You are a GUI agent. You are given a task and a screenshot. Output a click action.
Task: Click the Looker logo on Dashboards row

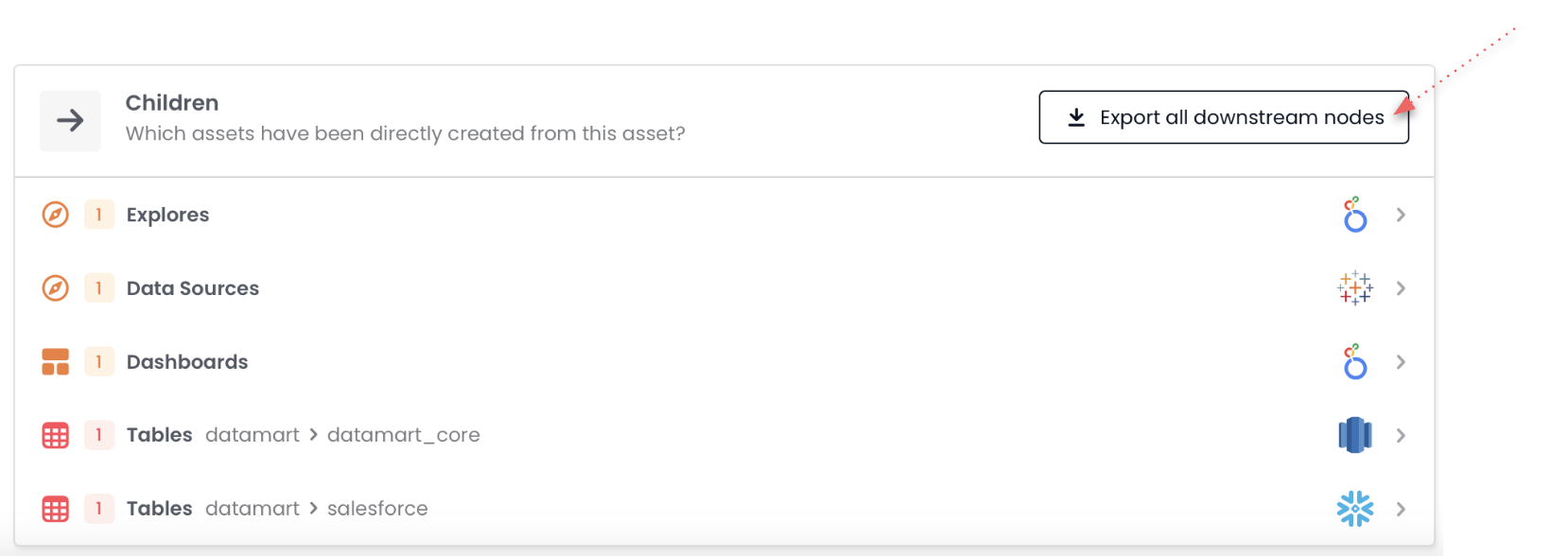coord(1354,361)
